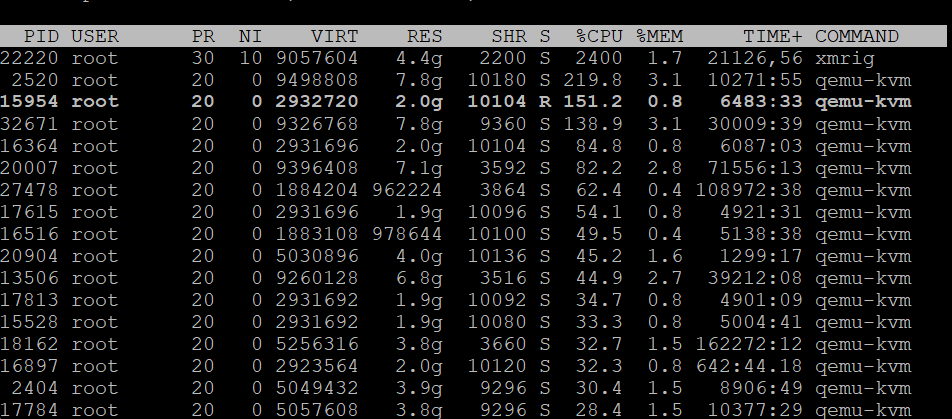
Task: Click PID 32671 in the process list
Action: 31,124
